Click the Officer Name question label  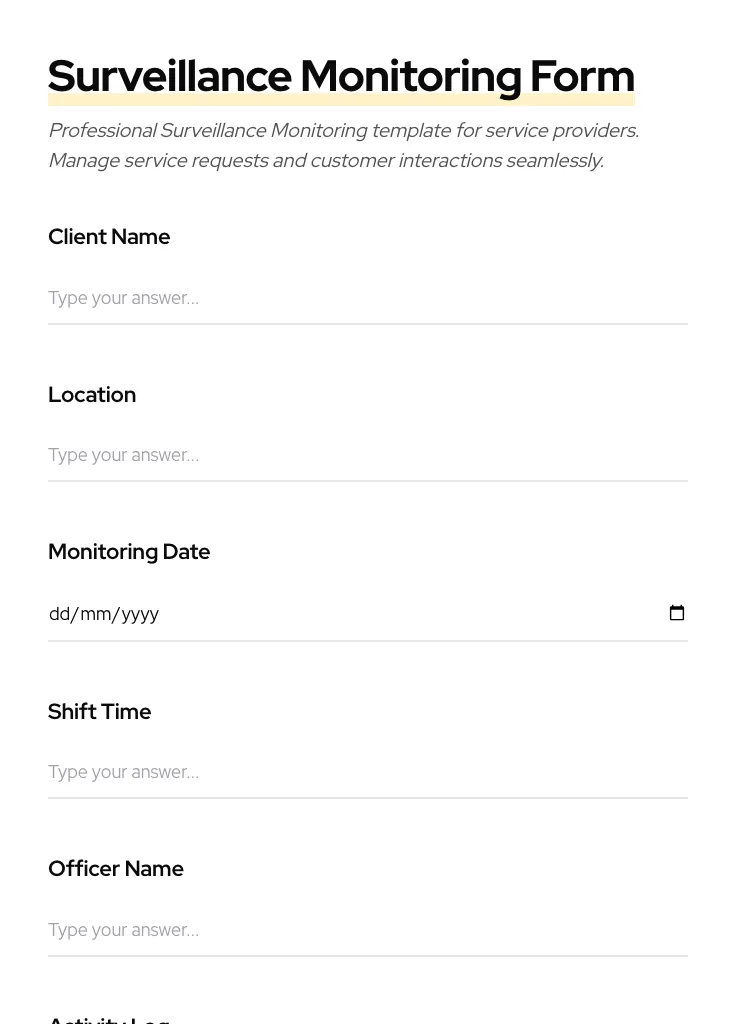pyautogui.click(x=116, y=869)
